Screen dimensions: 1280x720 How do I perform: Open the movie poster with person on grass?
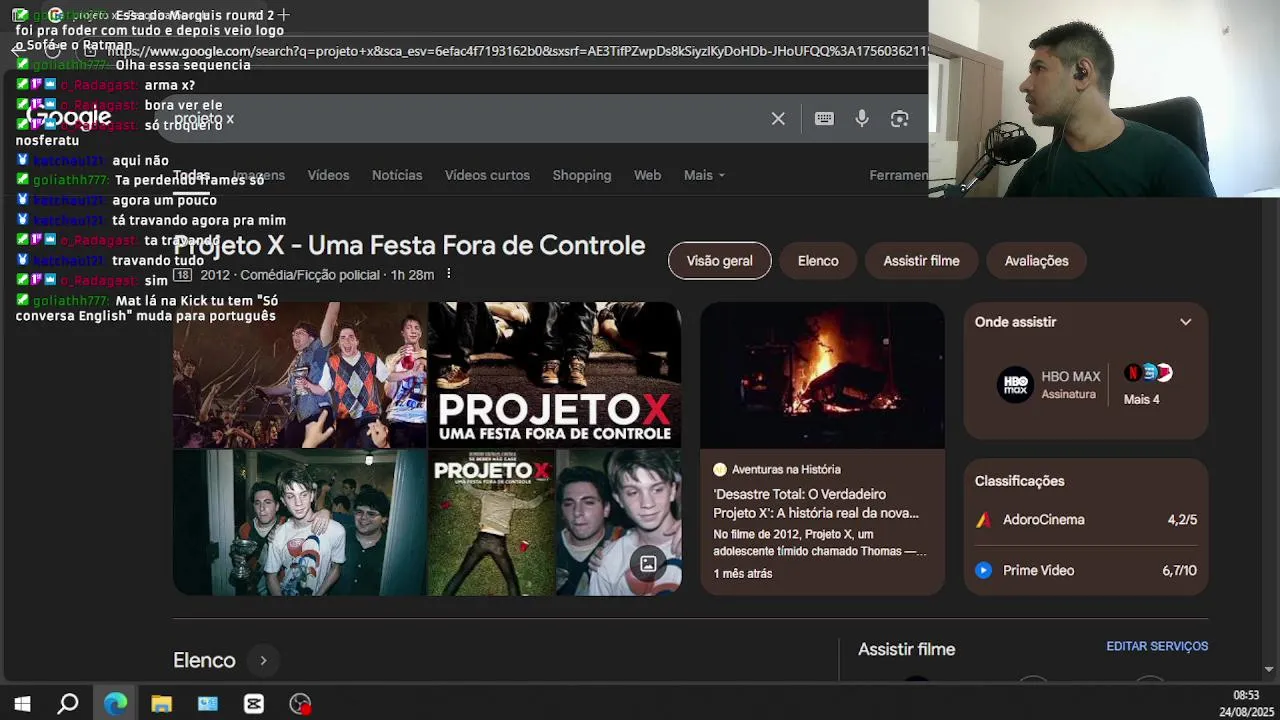(x=491, y=523)
